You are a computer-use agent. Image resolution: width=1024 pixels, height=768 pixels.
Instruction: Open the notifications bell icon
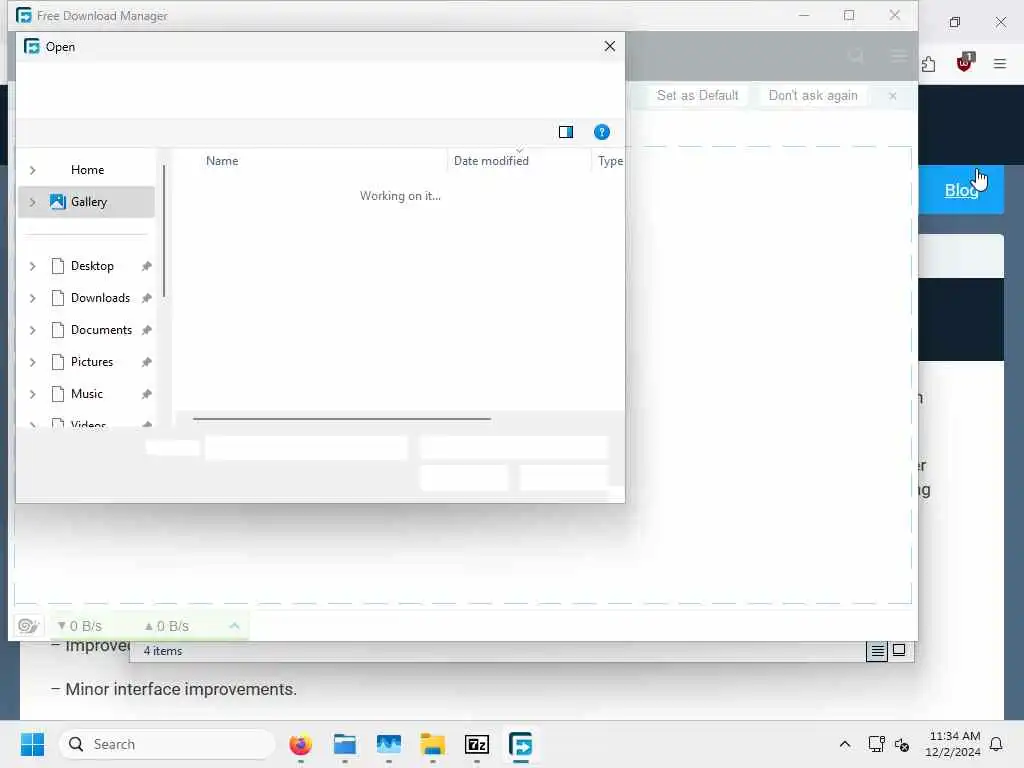pos(997,744)
